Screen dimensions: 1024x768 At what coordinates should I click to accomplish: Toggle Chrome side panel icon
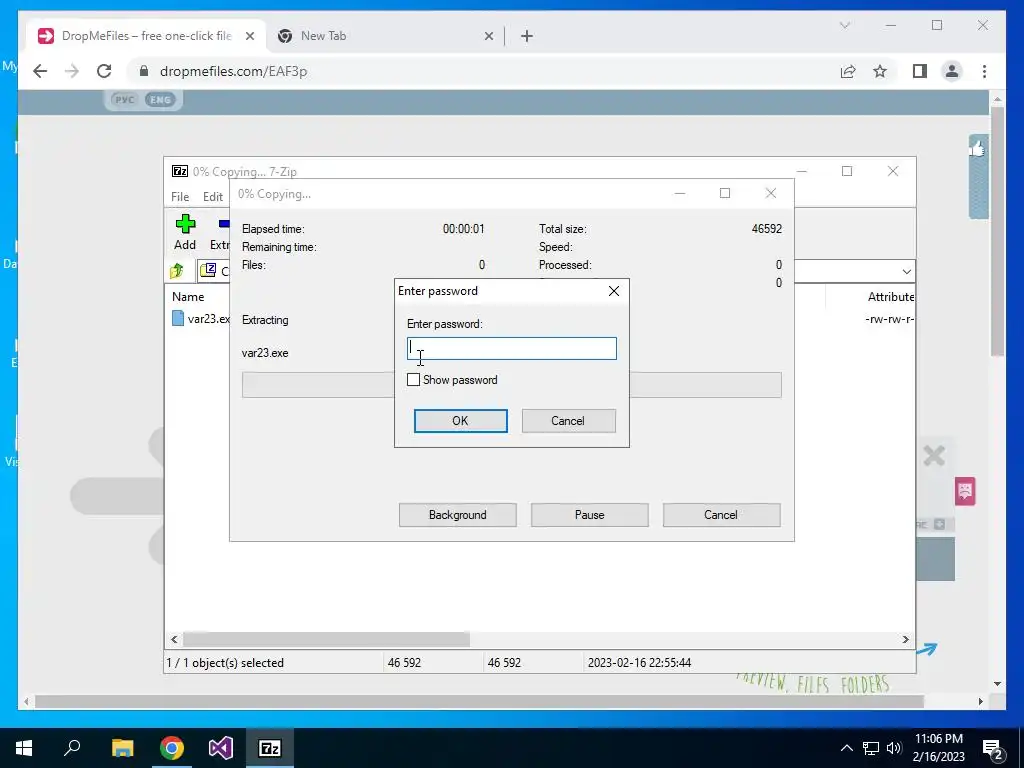[x=920, y=71]
